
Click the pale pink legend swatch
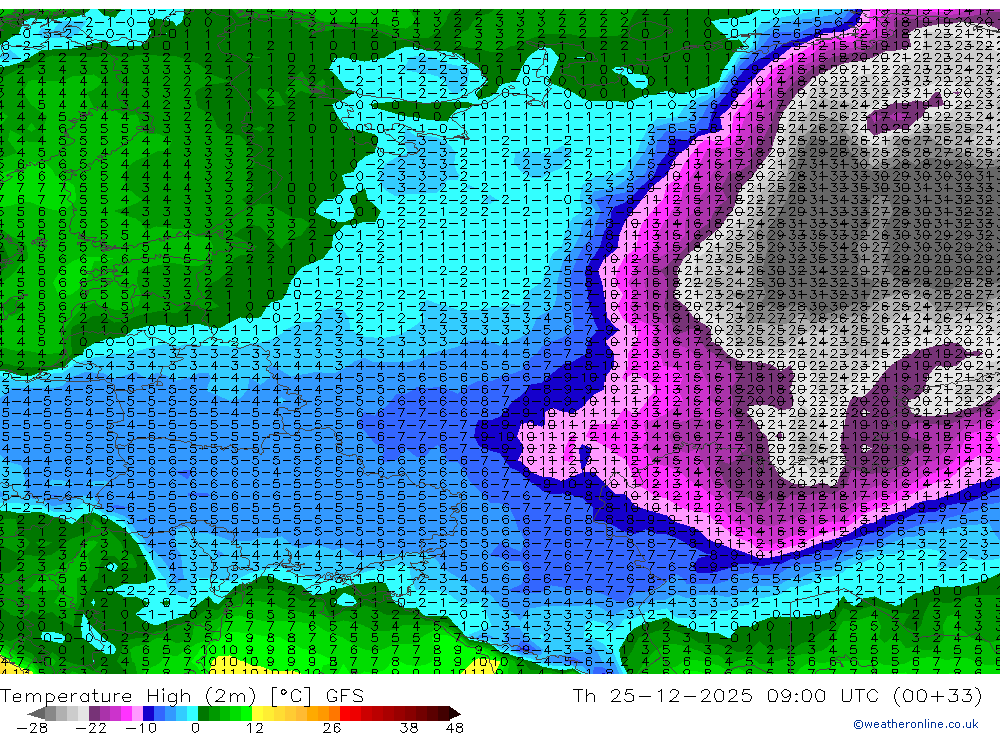tap(137, 713)
